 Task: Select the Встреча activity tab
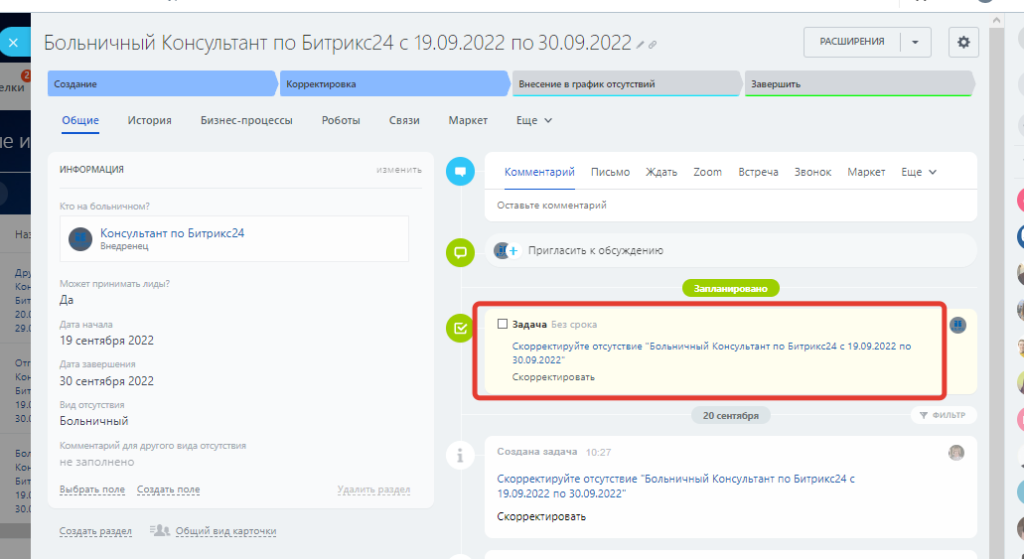[758, 172]
